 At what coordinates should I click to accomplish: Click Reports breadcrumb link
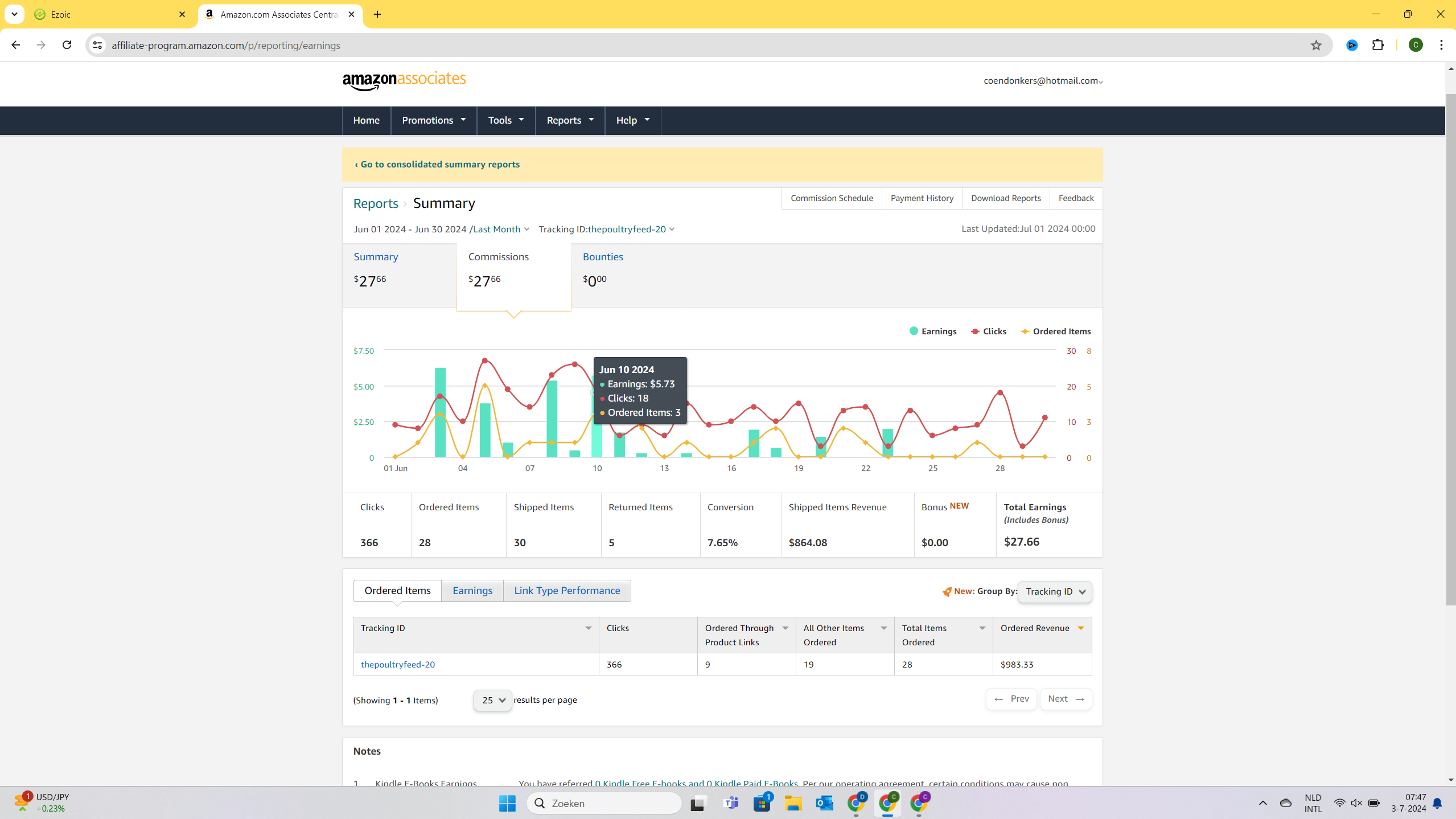[376, 203]
